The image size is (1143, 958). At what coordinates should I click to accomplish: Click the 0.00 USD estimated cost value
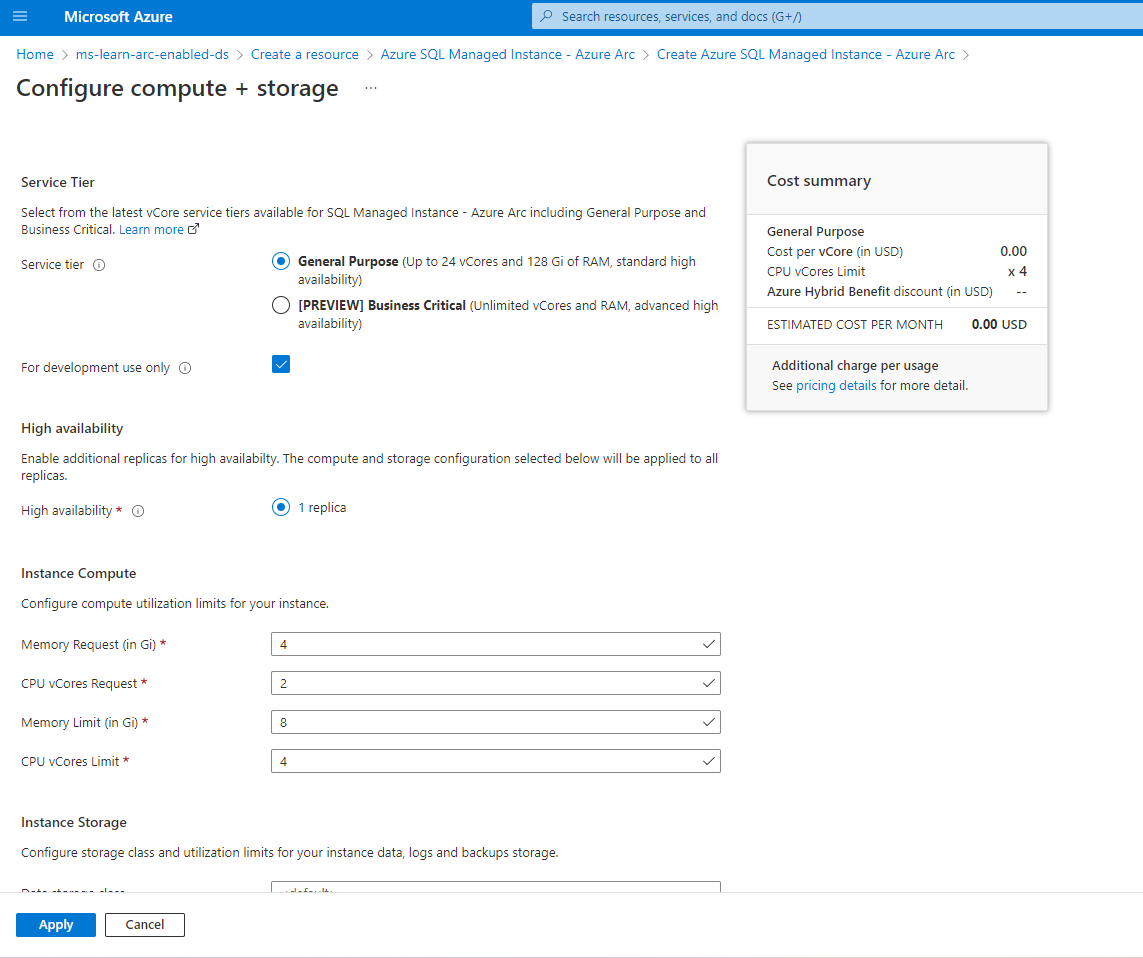[999, 324]
